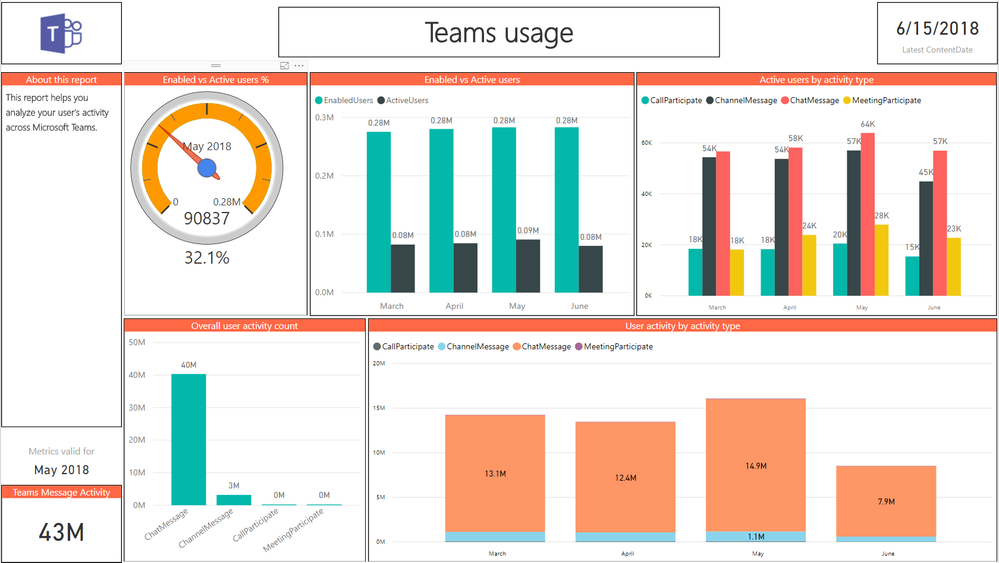Select April ActiveUsers dark bar

(x=465, y=267)
